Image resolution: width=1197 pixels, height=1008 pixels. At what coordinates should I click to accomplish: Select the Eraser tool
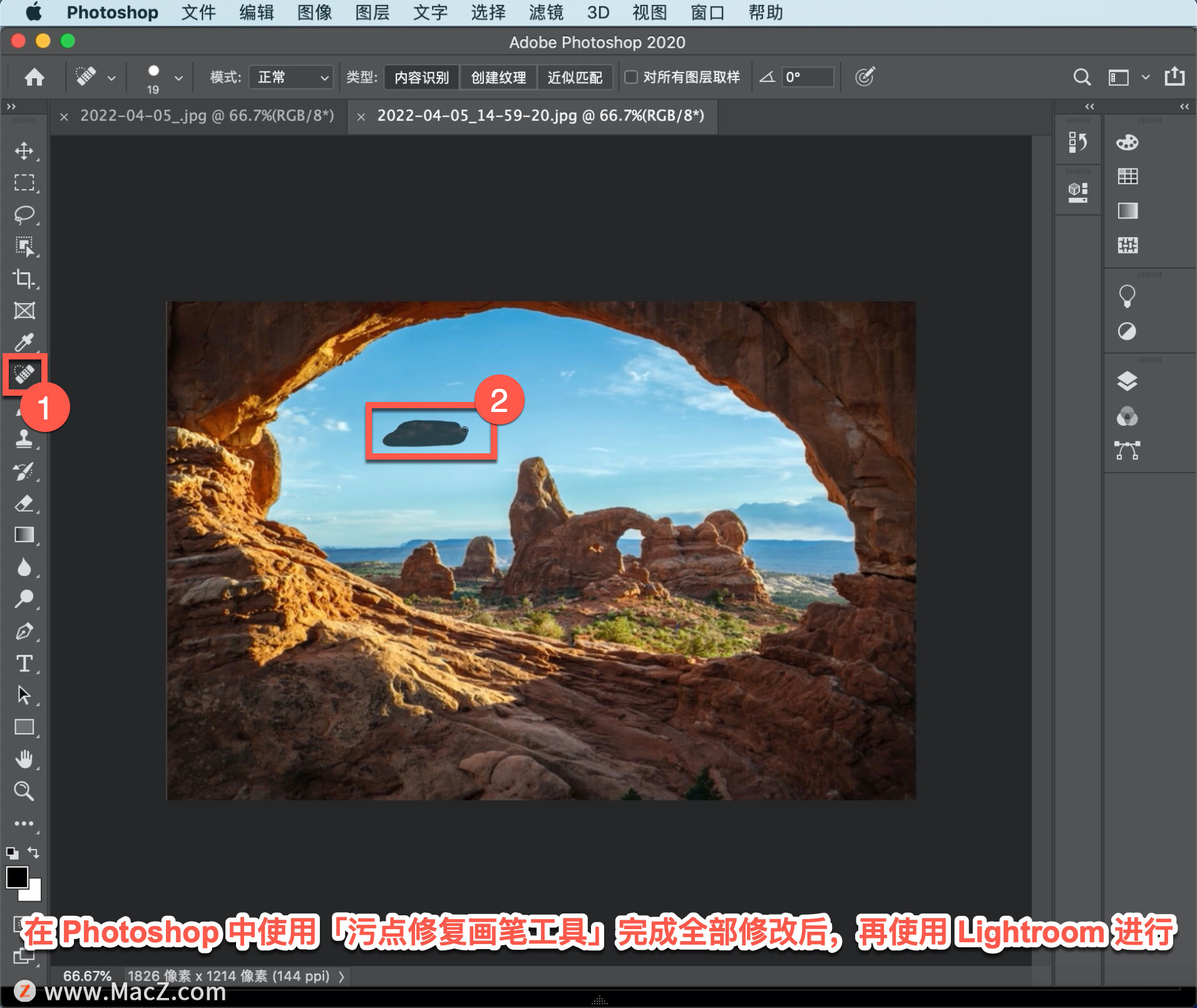click(24, 503)
